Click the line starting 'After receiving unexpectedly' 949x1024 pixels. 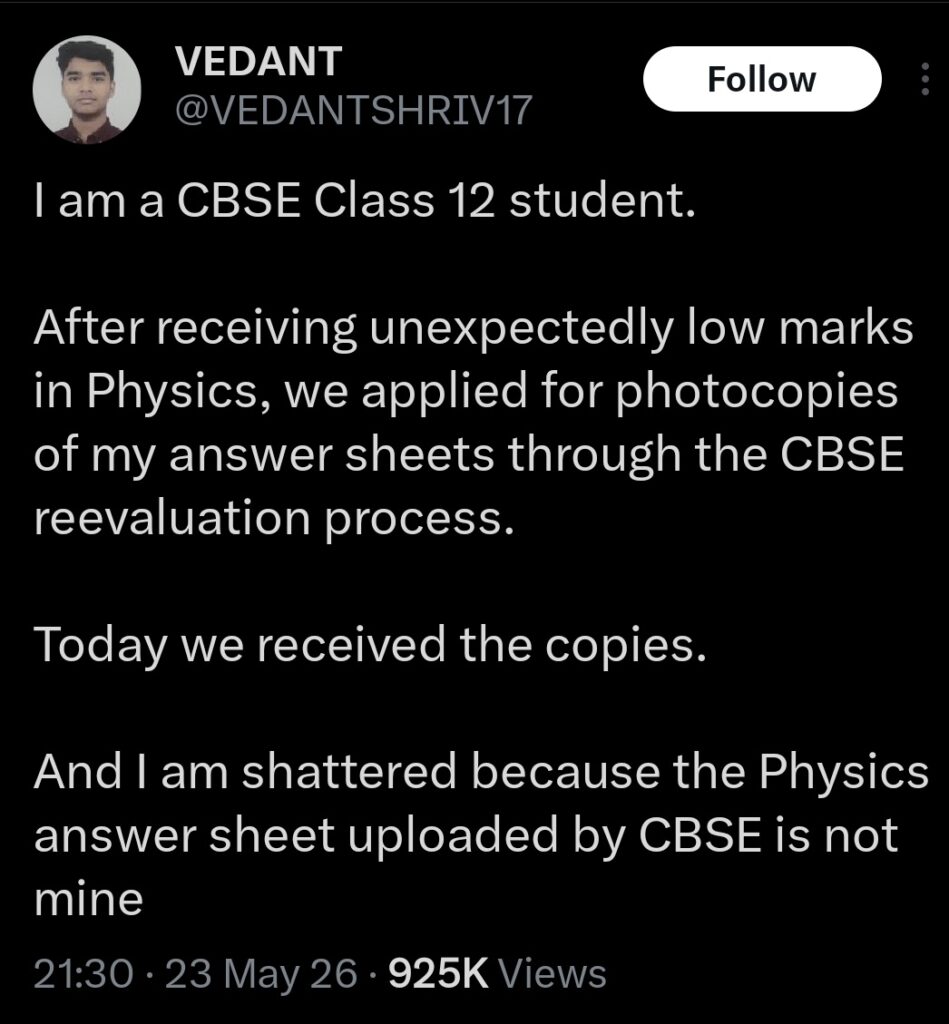click(x=474, y=328)
